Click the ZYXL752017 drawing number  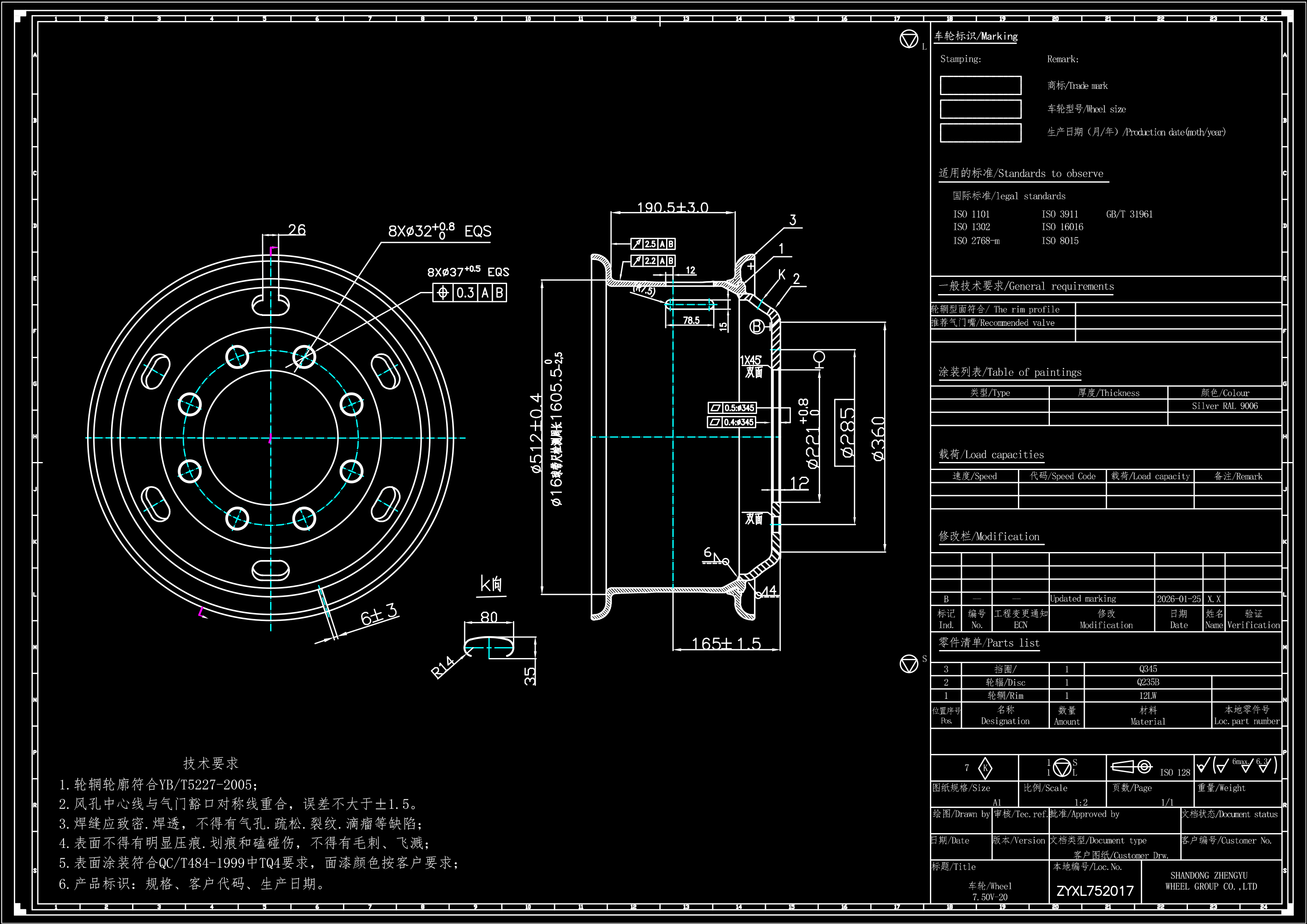1094,891
